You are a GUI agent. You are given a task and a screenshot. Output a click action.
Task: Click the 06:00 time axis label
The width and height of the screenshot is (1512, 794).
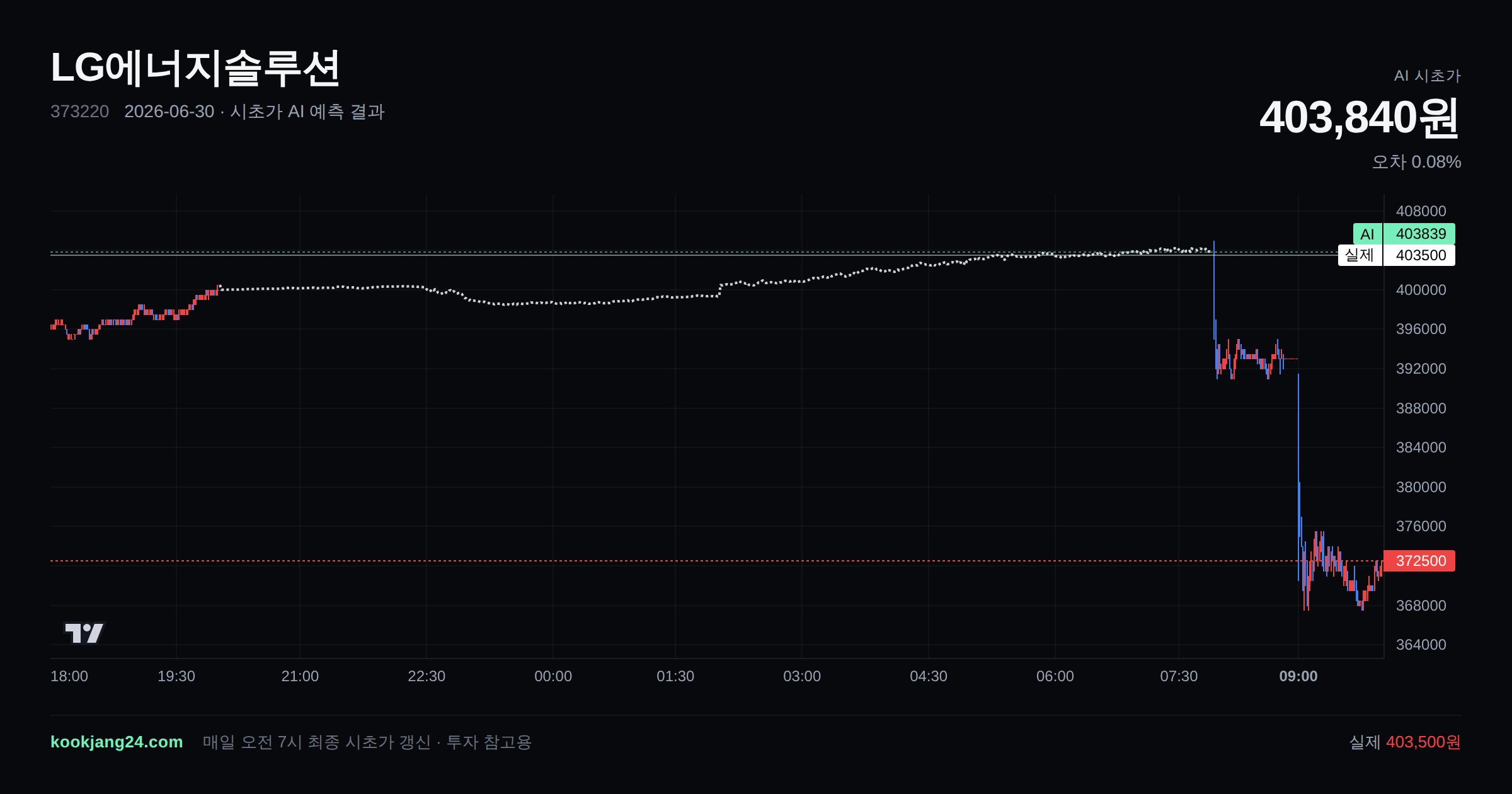coord(1055,676)
